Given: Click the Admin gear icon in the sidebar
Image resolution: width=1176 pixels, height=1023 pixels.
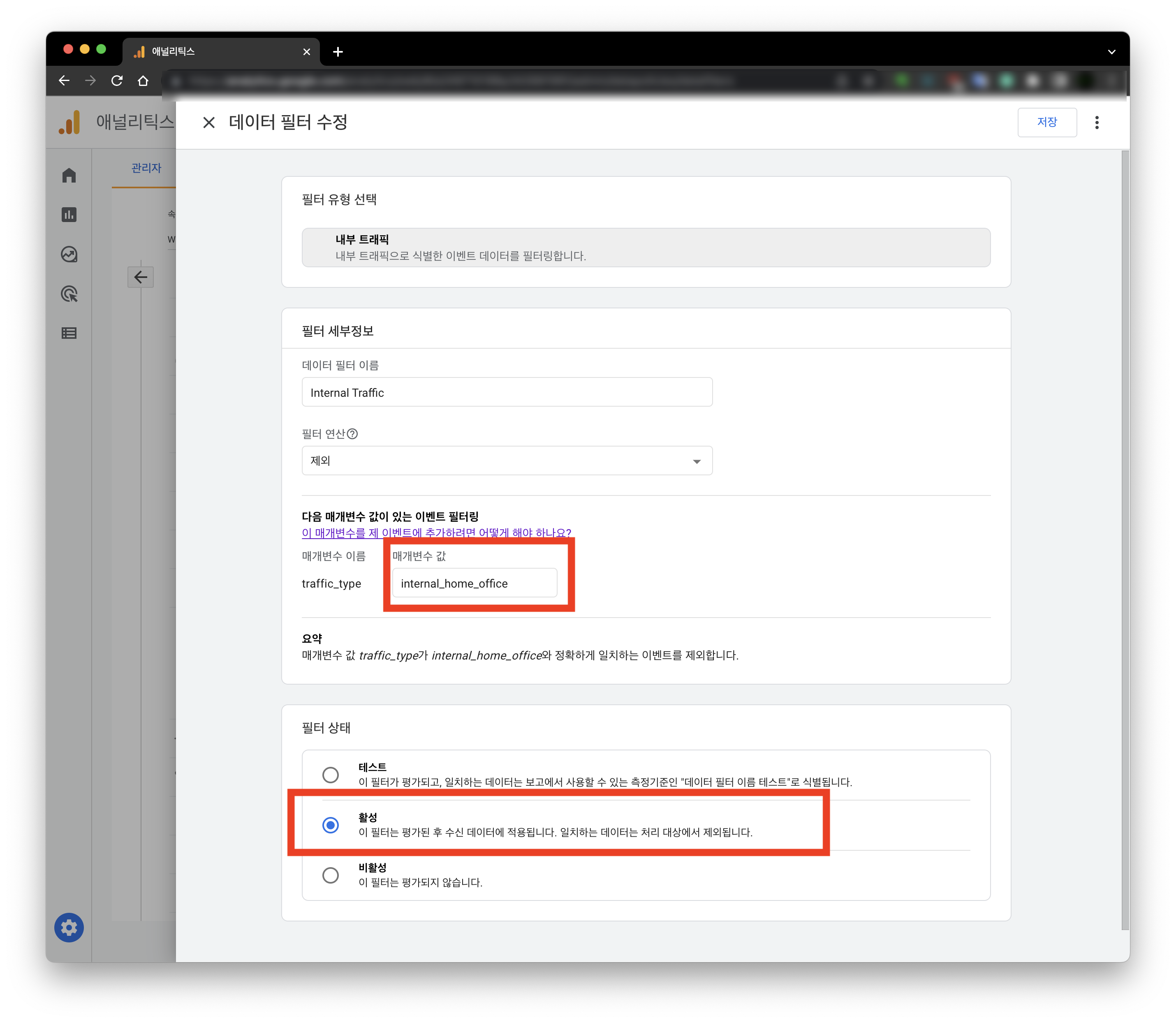Looking at the screenshot, I should tap(69, 928).
